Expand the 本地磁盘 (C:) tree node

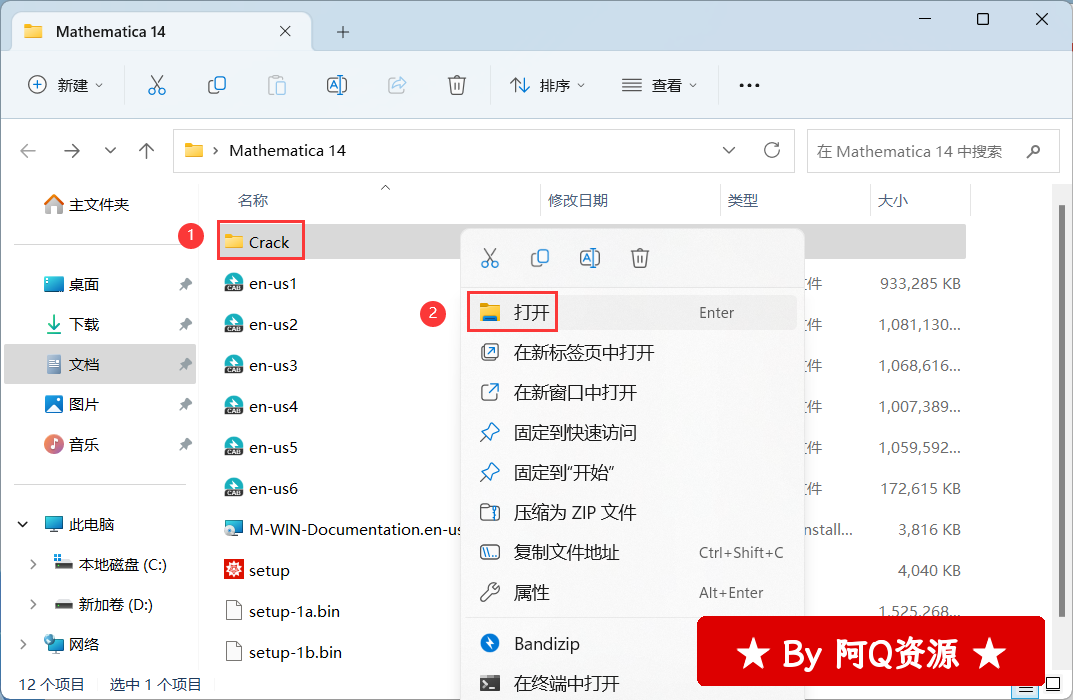tap(33, 565)
